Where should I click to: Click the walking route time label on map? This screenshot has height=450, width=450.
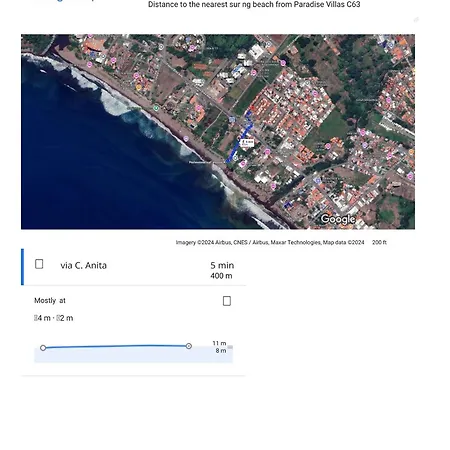click(x=247, y=143)
